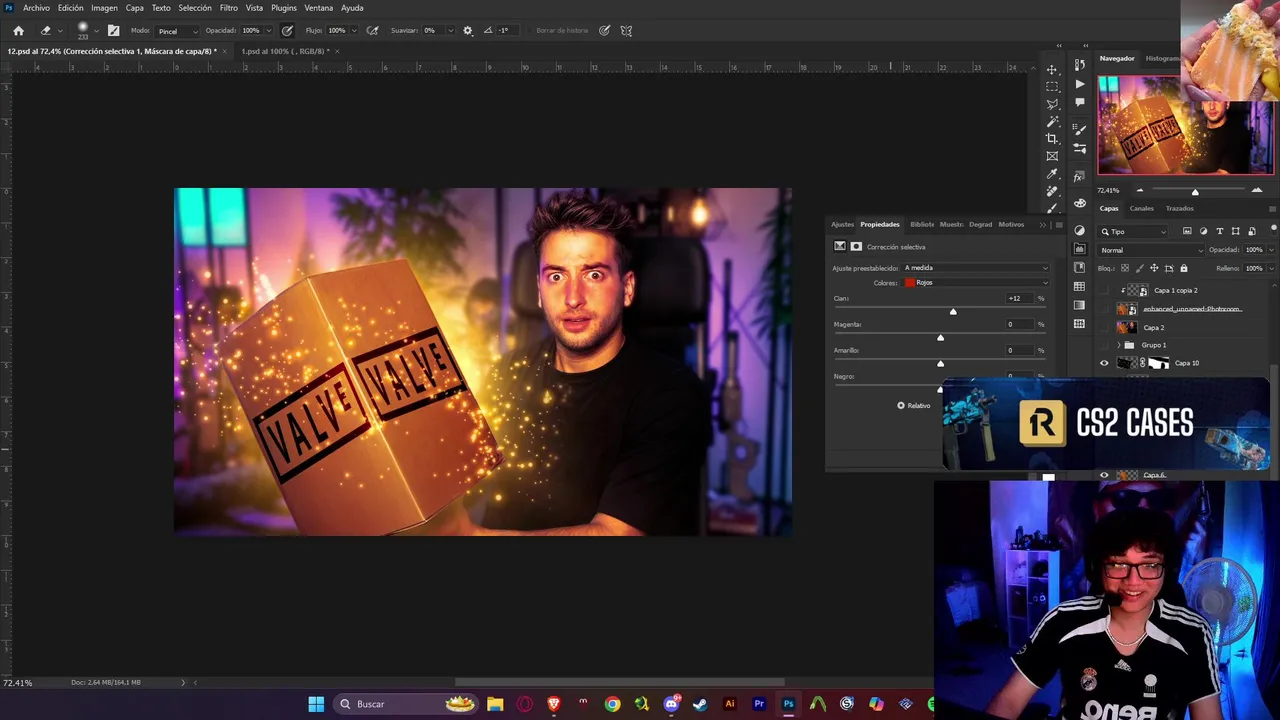The image size is (1280, 720).
Task: Open the Color palette panel icon
Action: [x=1079, y=203]
